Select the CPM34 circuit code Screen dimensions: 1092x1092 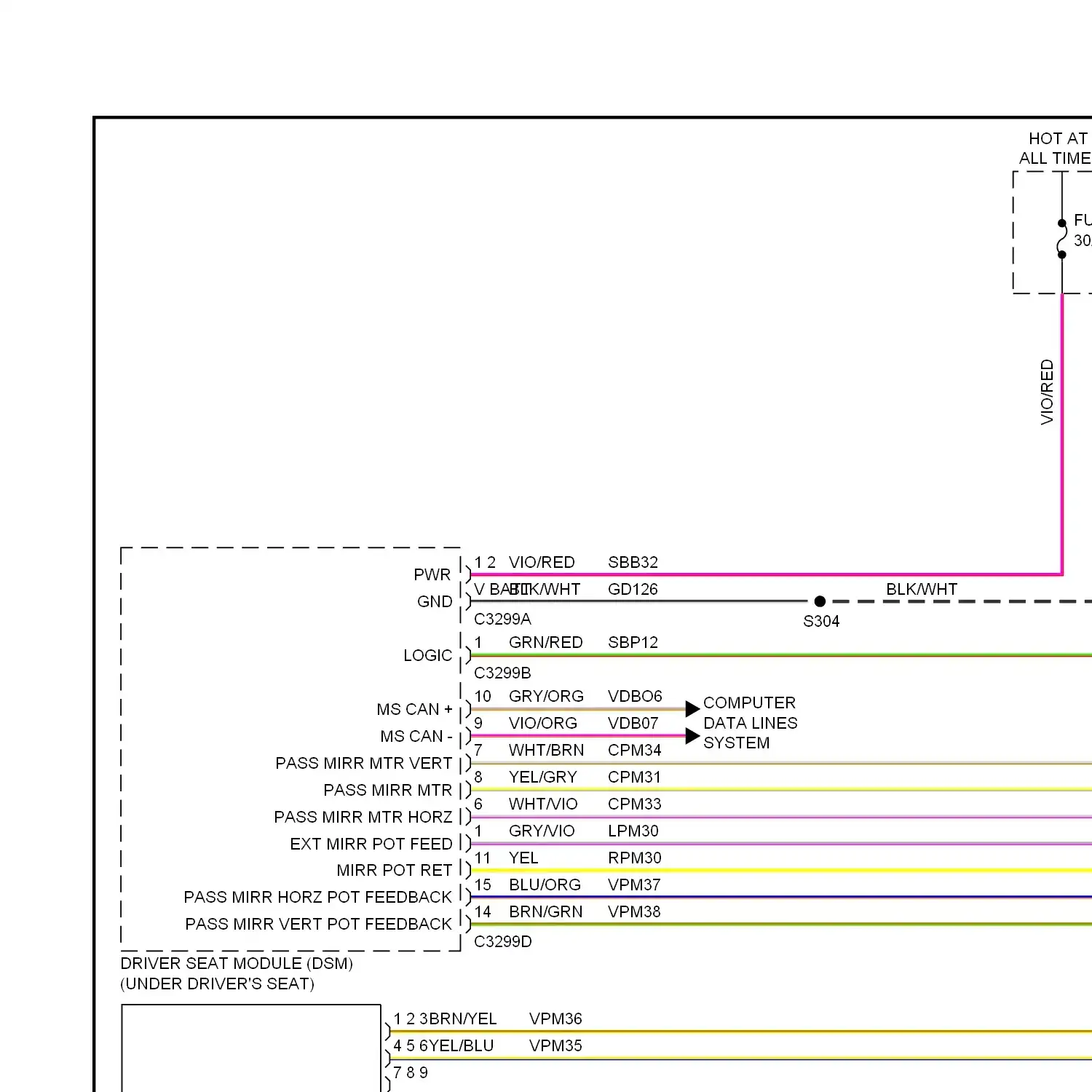[634, 750]
